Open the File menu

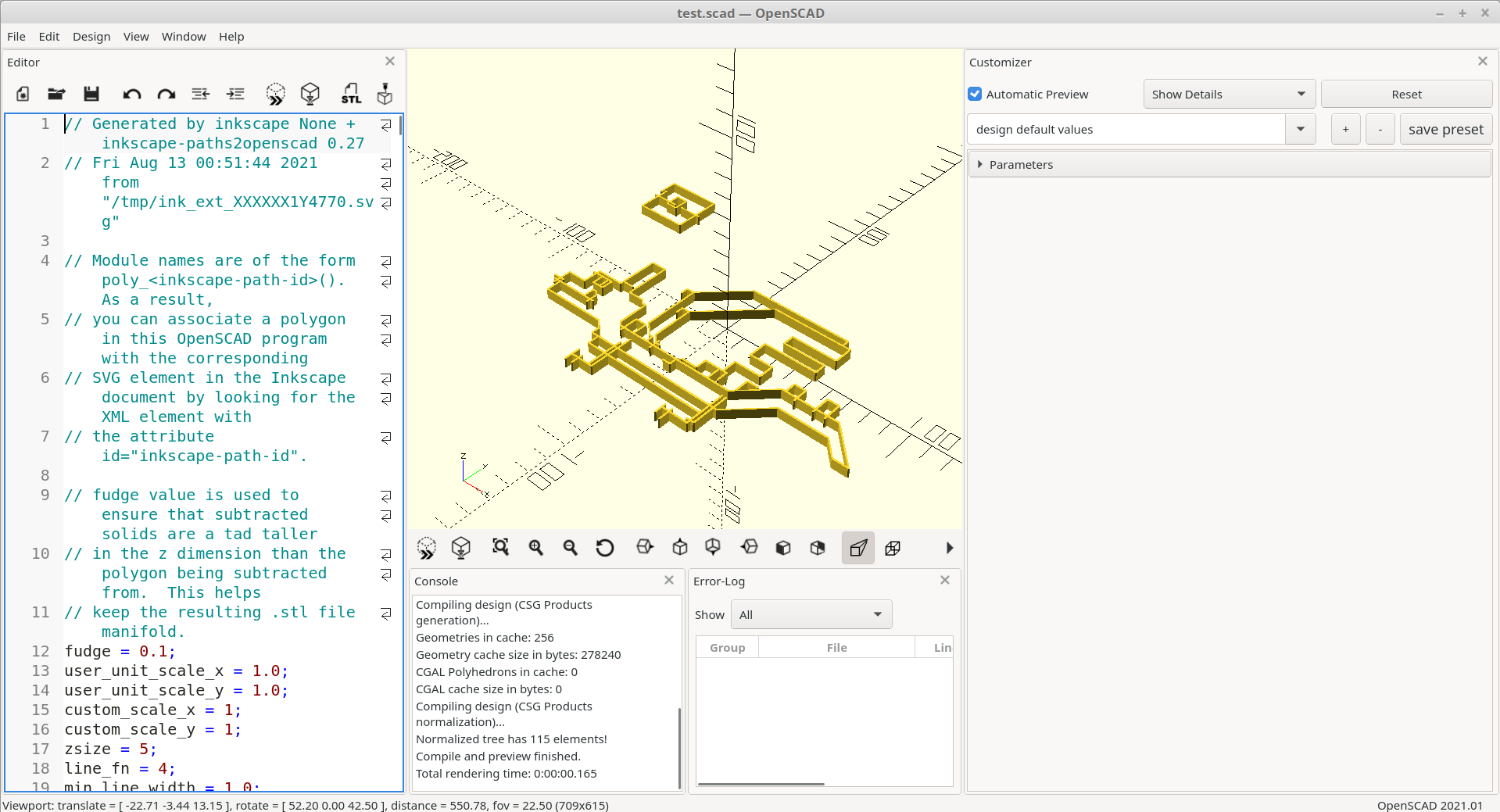pos(16,36)
